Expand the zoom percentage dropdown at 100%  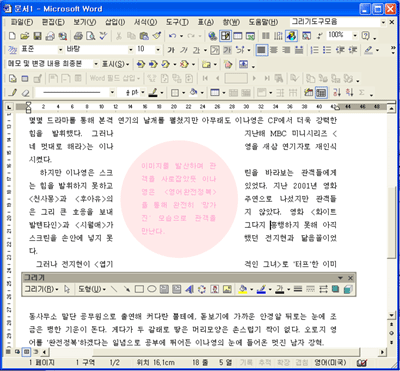(x=355, y=35)
